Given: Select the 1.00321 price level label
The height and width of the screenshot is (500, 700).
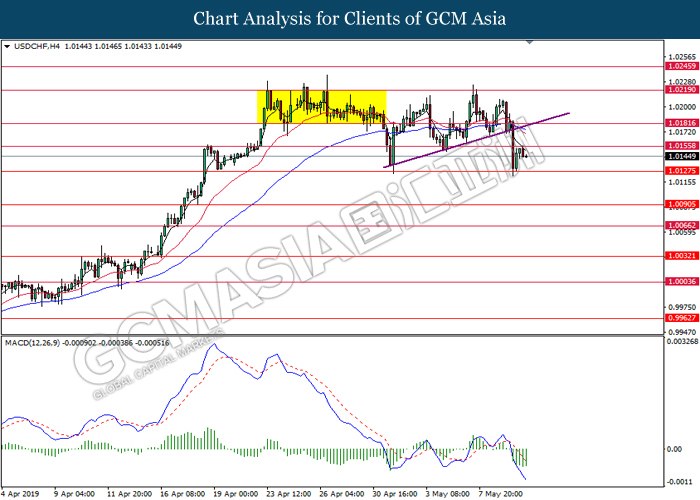Looking at the screenshot, I should pyautogui.click(x=682, y=256).
